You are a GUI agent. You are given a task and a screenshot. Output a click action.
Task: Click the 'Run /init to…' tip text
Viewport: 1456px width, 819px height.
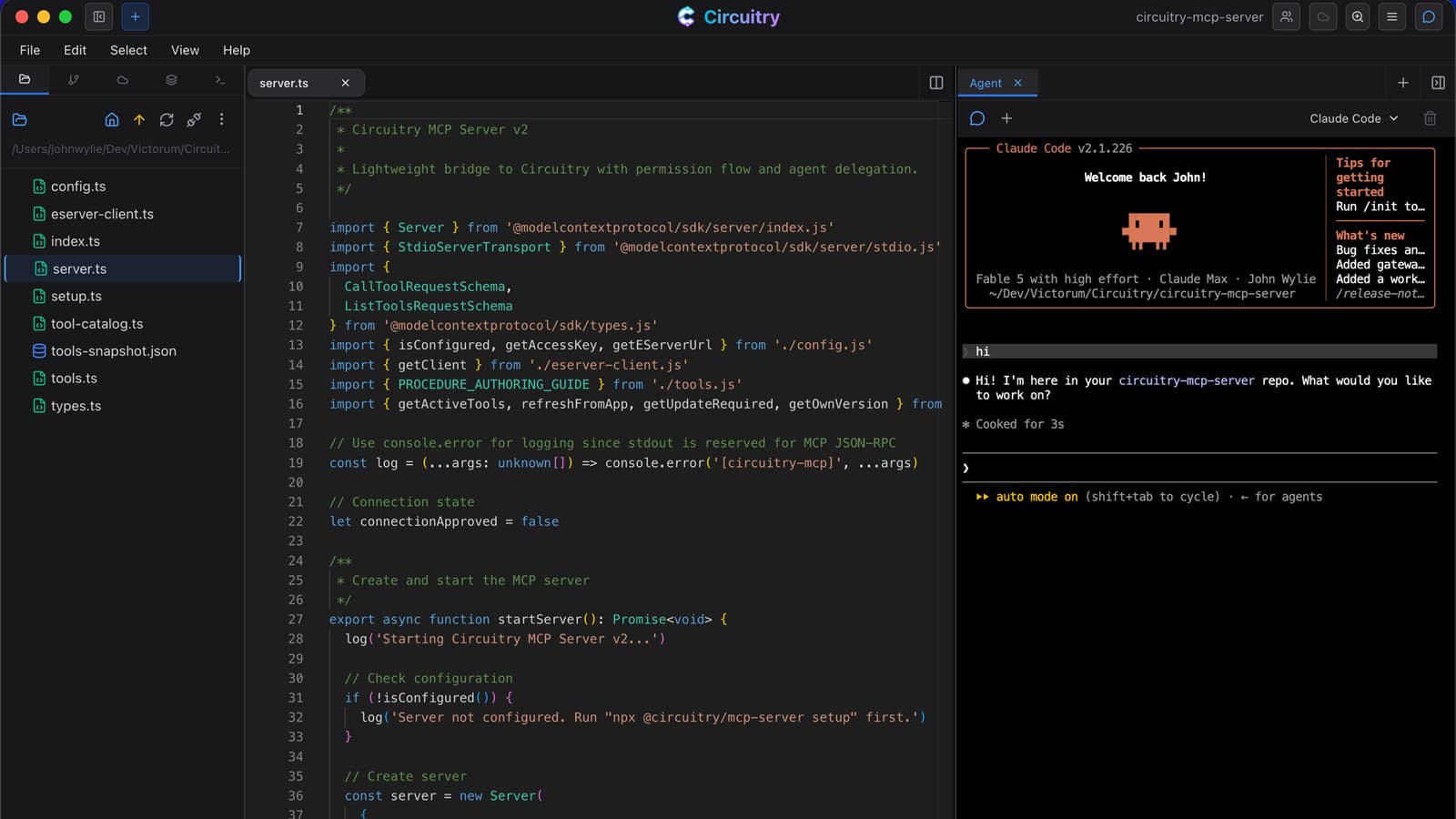[1380, 207]
